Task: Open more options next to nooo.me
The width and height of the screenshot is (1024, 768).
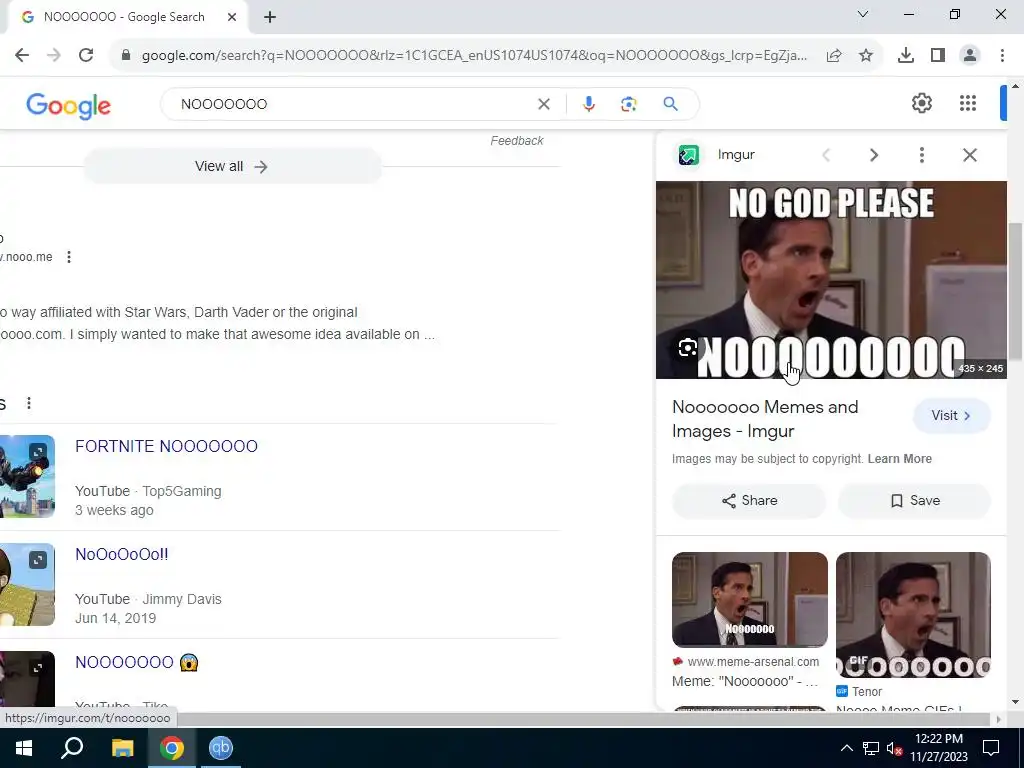Action: pos(69,257)
